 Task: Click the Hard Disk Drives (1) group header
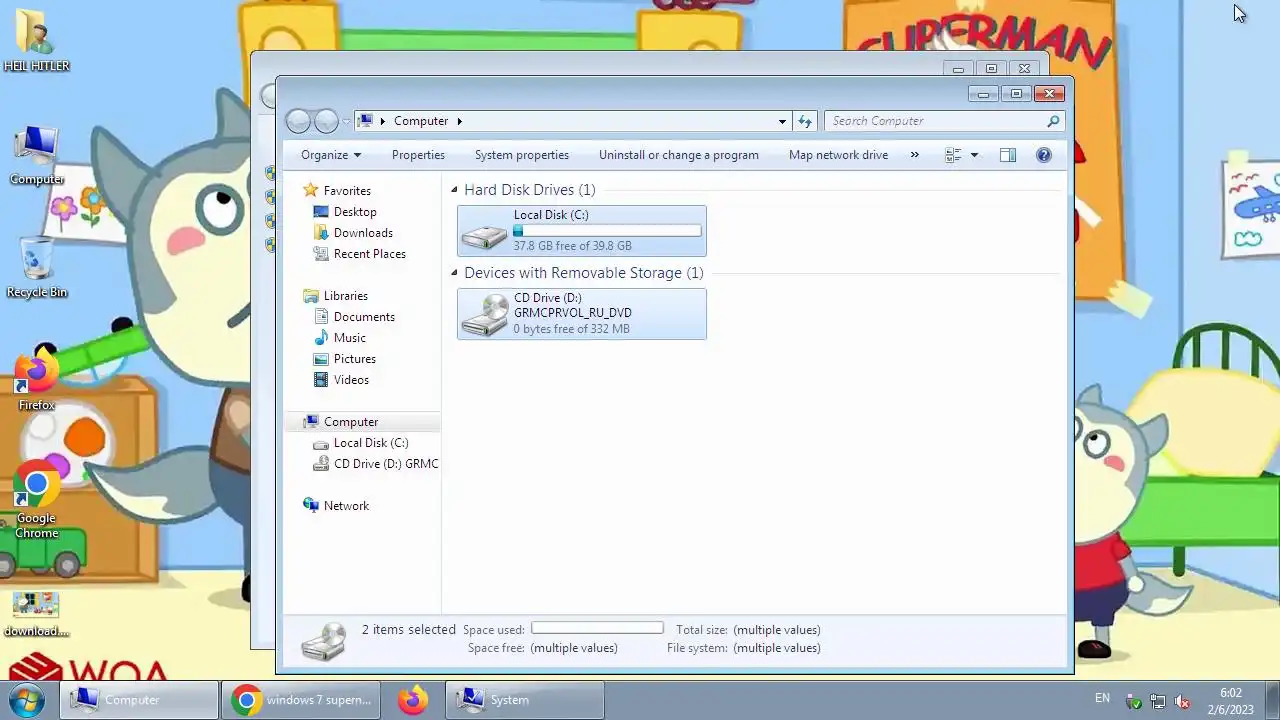(529, 190)
